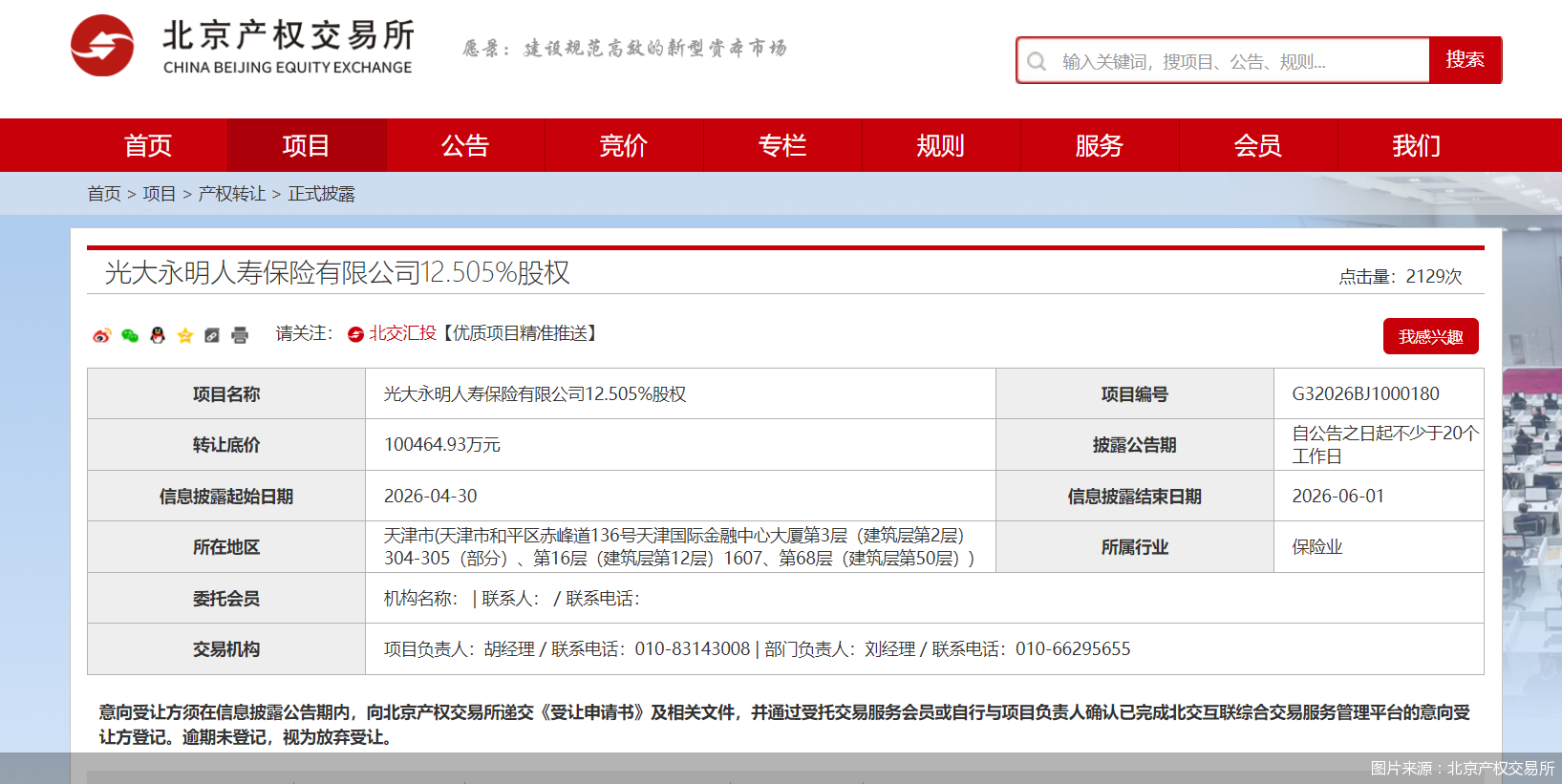The height and width of the screenshot is (784, 1562).
Task: Click the 委托会员 header cell
Action: pyautogui.click(x=226, y=599)
